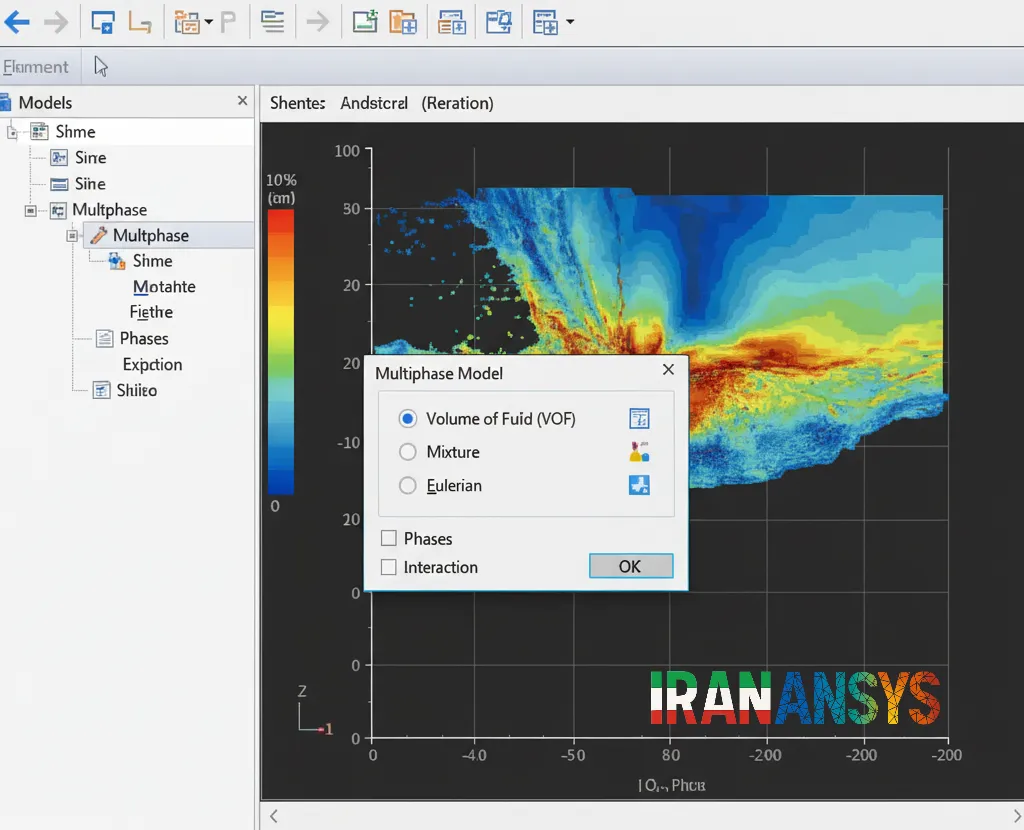Select the Eulerian radio button
The width and height of the screenshot is (1024, 830).
(408, 485)
